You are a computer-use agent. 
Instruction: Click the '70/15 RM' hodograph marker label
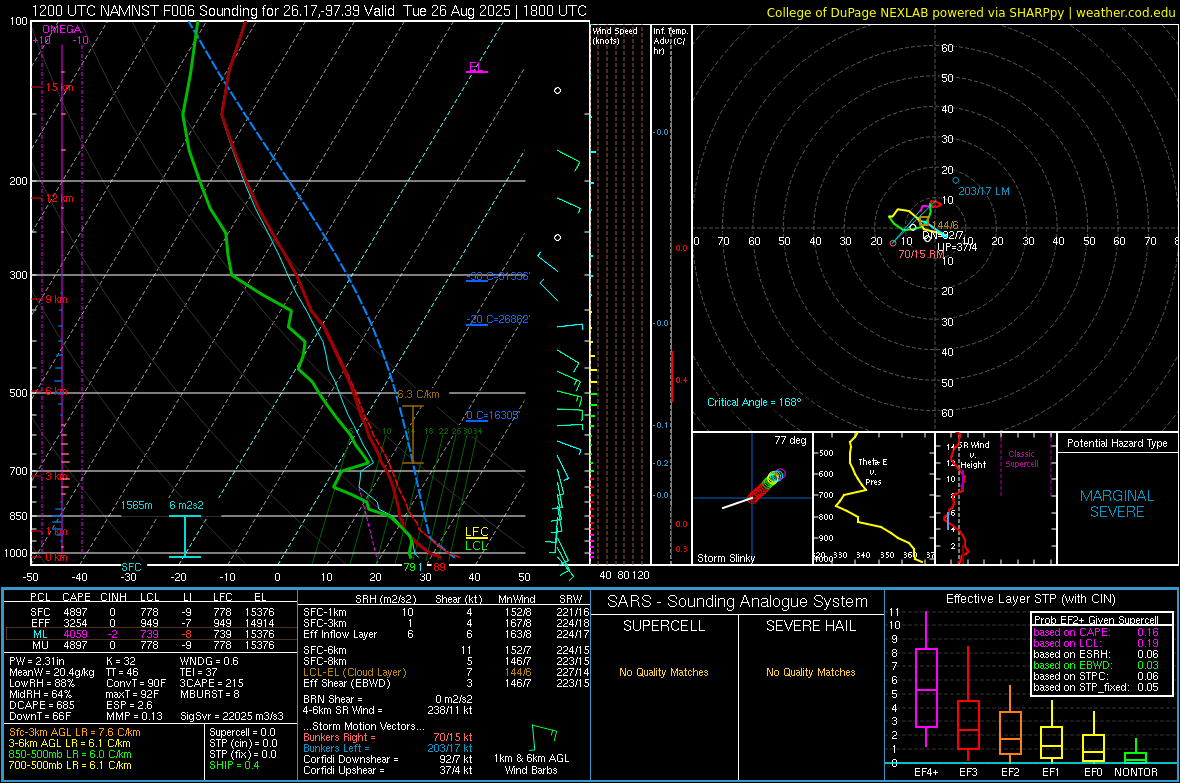pos(921,254)
